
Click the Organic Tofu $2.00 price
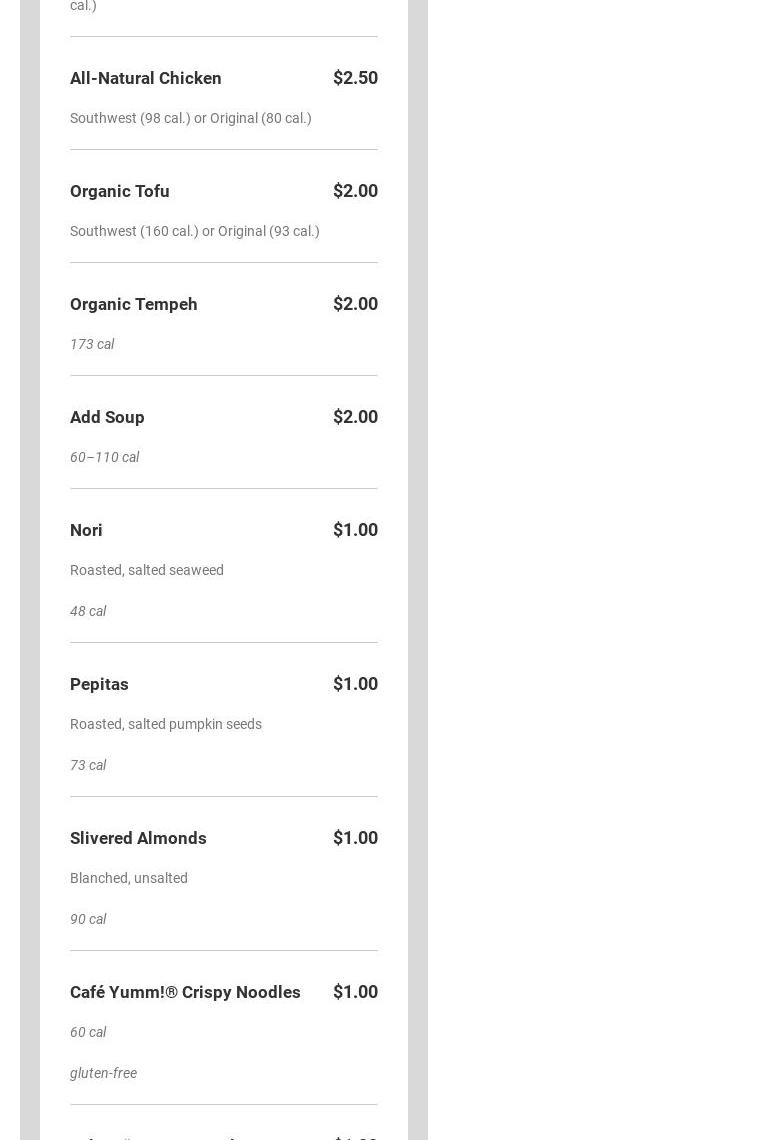pos(355,191)
